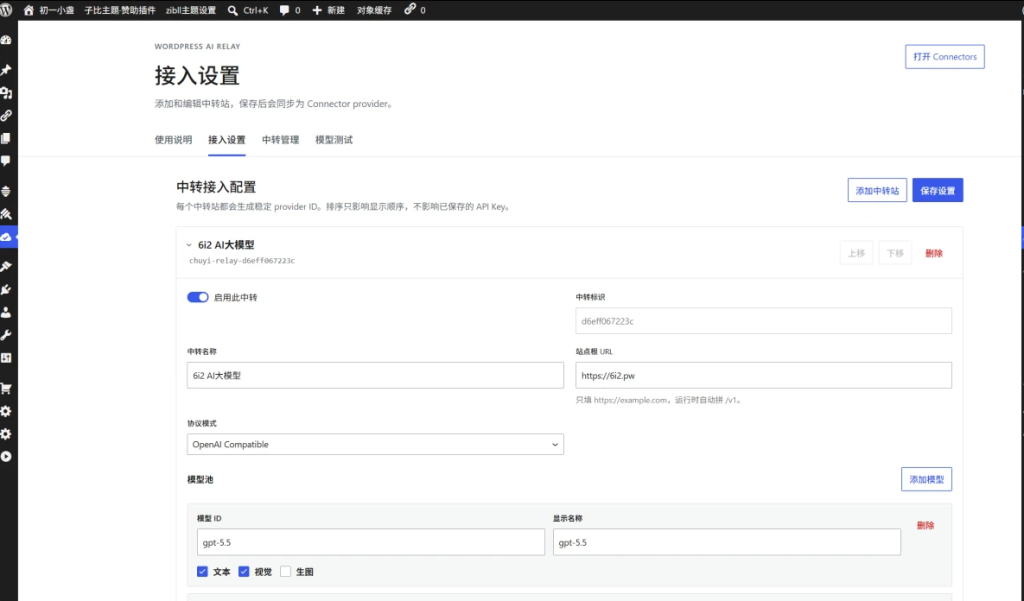
Task: Open the 协议模式 OpenAI Compatible dropdown
Action: click(375, 444)
